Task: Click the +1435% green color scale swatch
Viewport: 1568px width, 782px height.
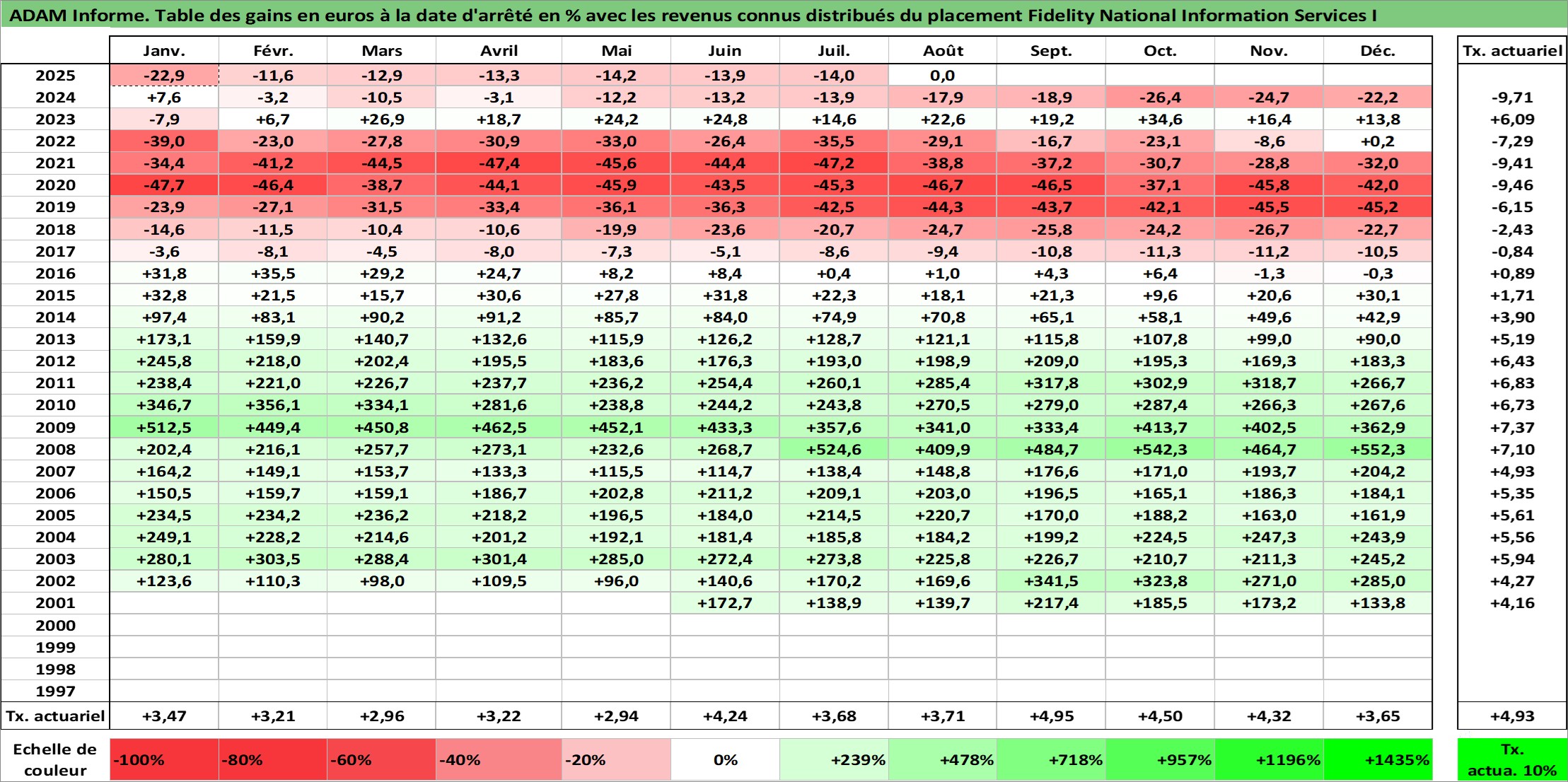Action: tap(1378, 759)
